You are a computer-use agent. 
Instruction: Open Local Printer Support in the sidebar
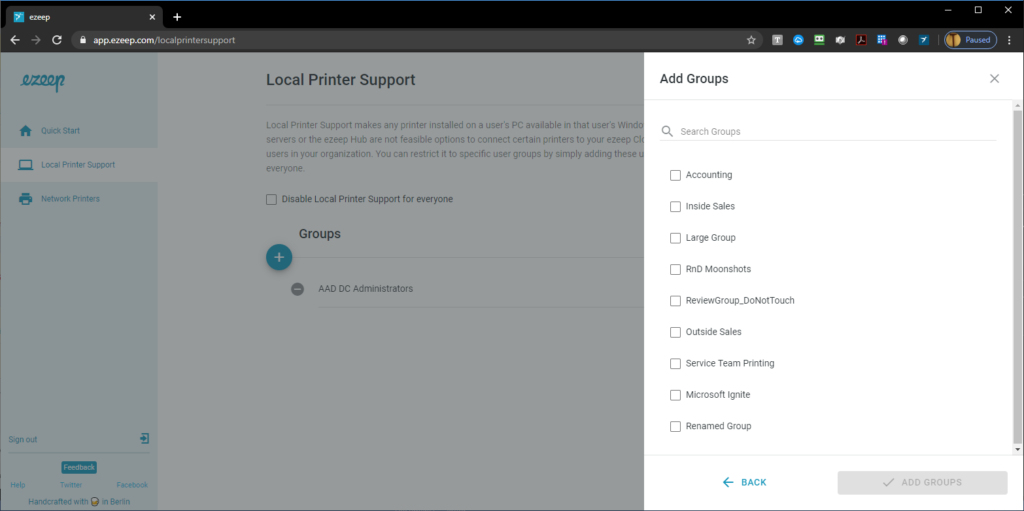click(x=78, y=165)
